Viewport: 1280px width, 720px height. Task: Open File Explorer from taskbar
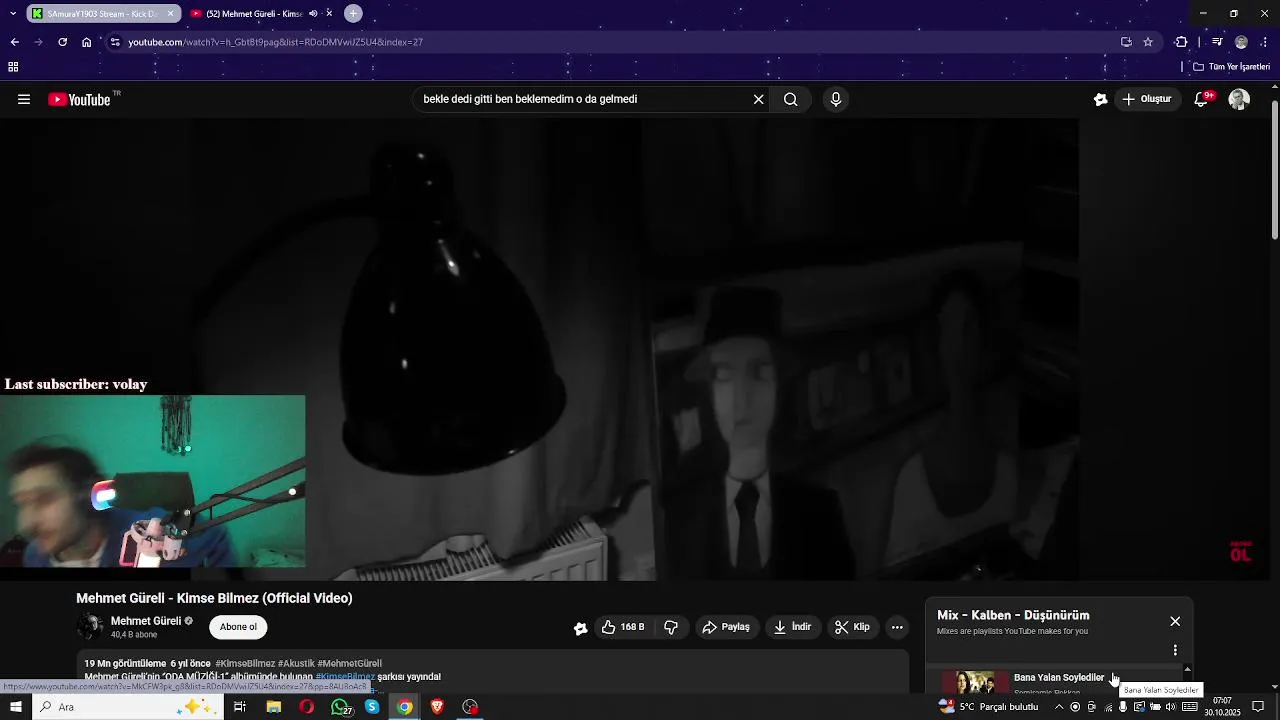click(273, 707)
